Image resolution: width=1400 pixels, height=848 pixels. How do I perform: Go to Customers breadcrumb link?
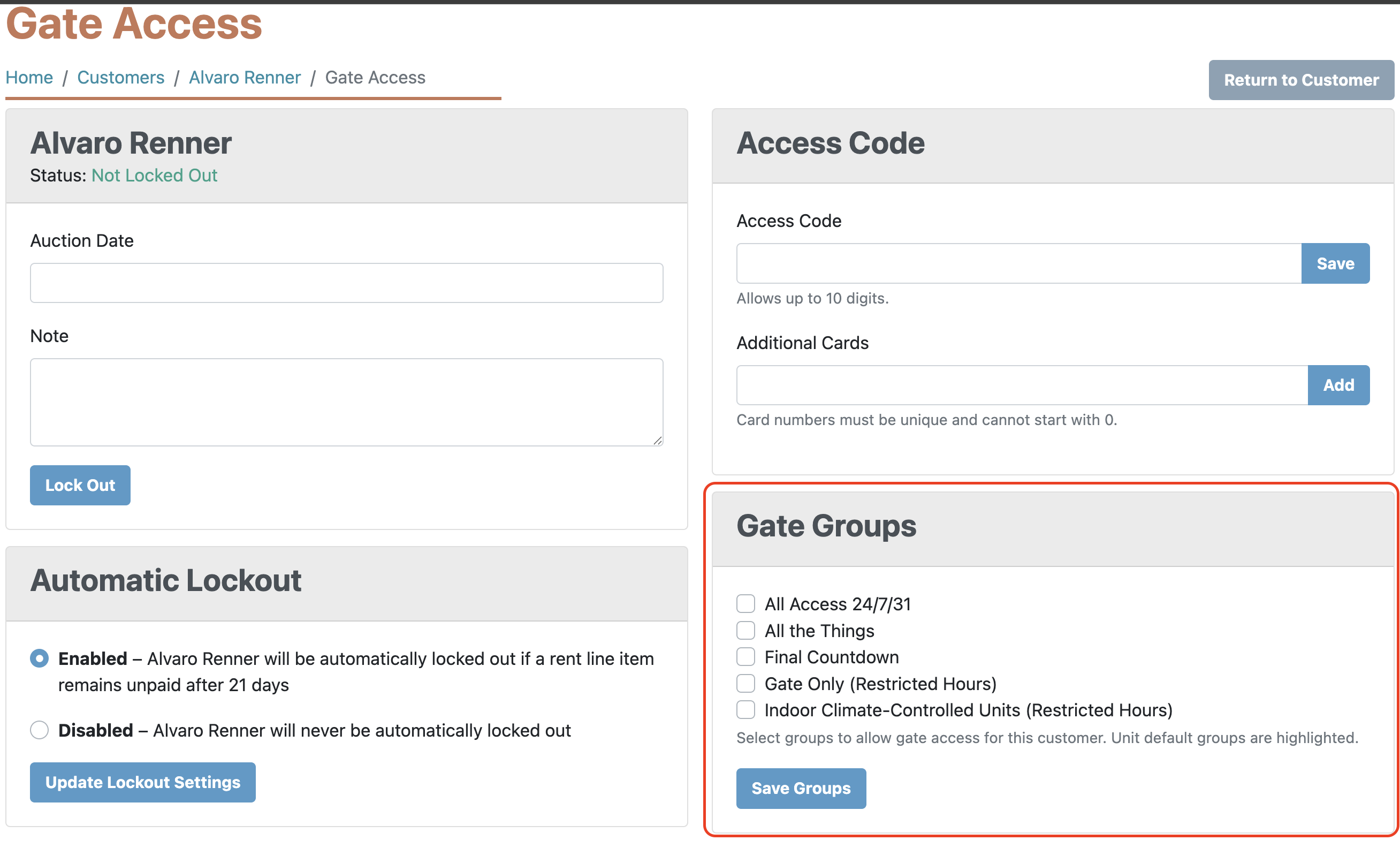tap(120, 77)
